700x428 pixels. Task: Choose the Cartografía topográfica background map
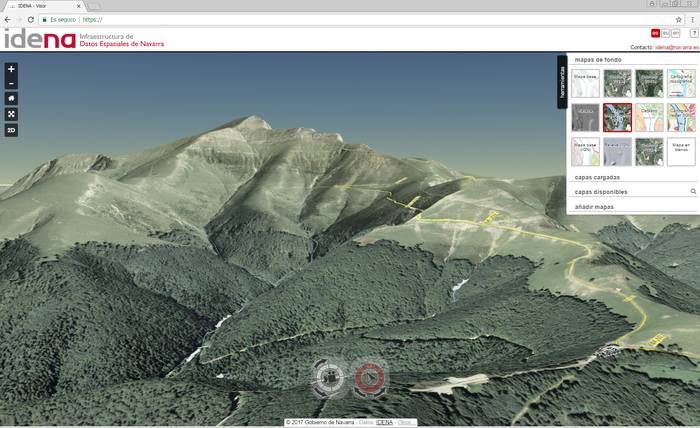[x=681, y=83]
